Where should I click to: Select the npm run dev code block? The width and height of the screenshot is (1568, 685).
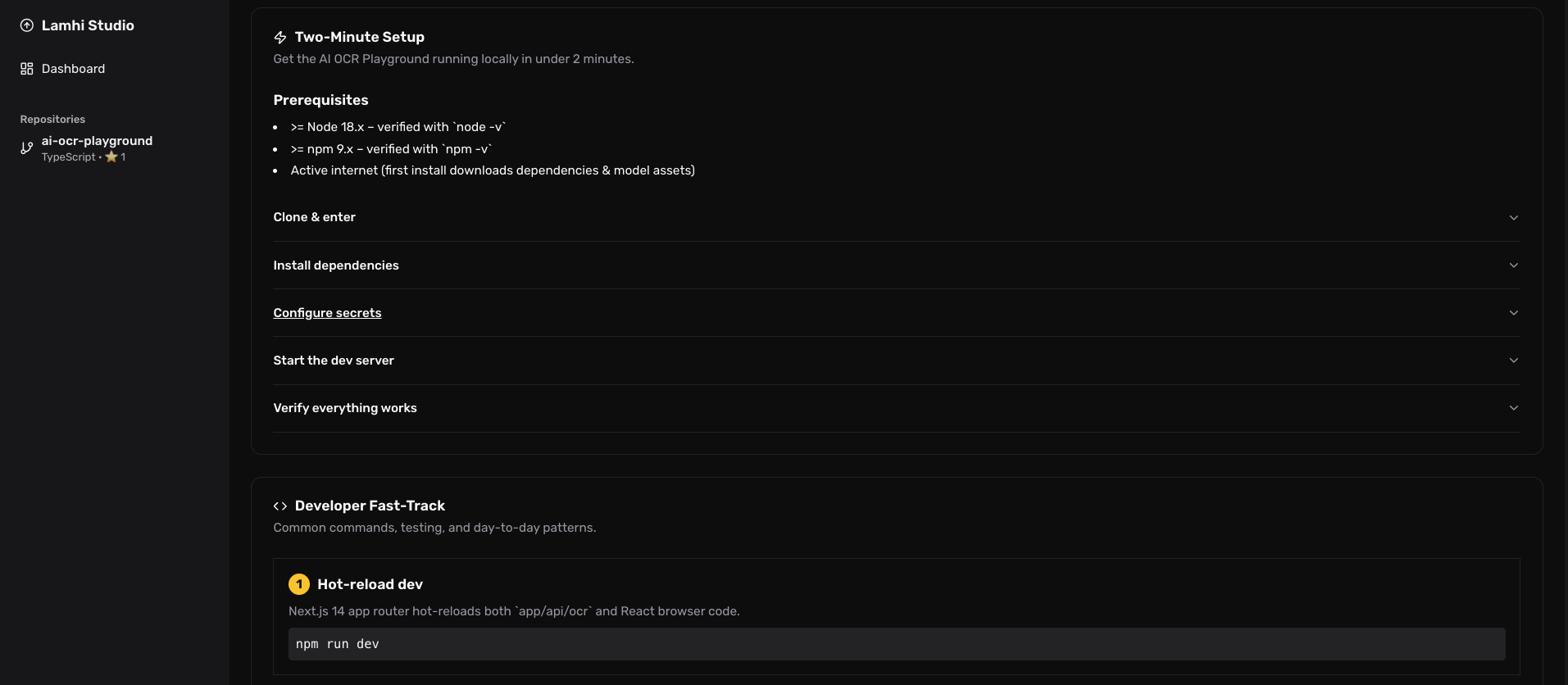click(x=337, y=644)
